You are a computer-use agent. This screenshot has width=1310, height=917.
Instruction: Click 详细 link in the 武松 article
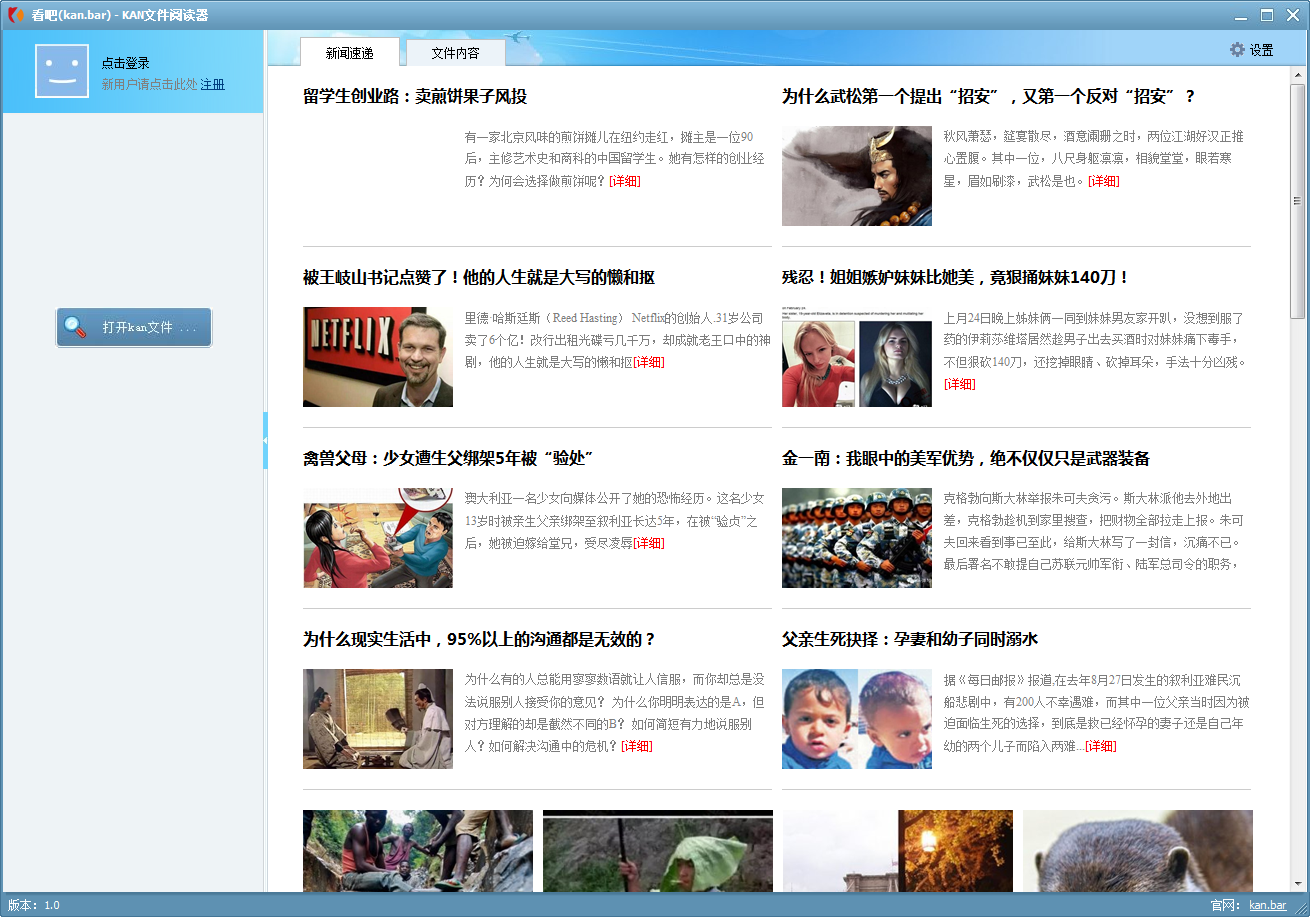1104,181
